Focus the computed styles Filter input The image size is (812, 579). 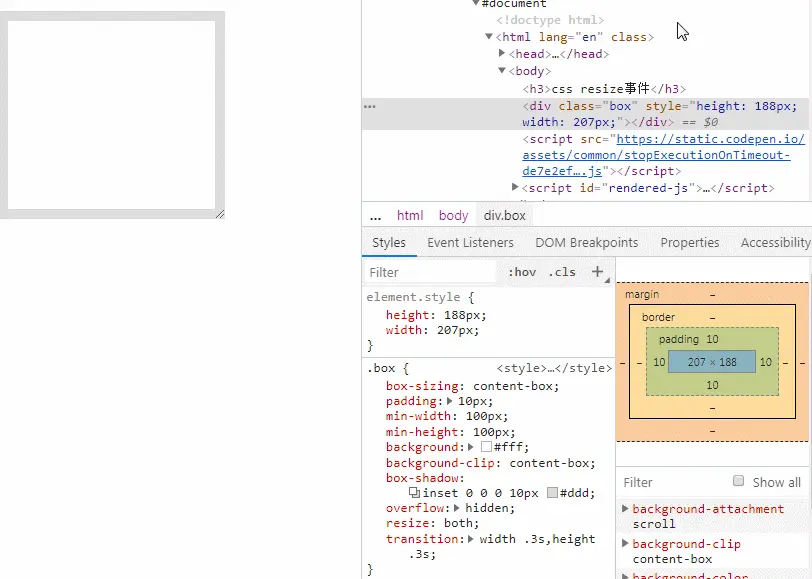click(673, 482)
